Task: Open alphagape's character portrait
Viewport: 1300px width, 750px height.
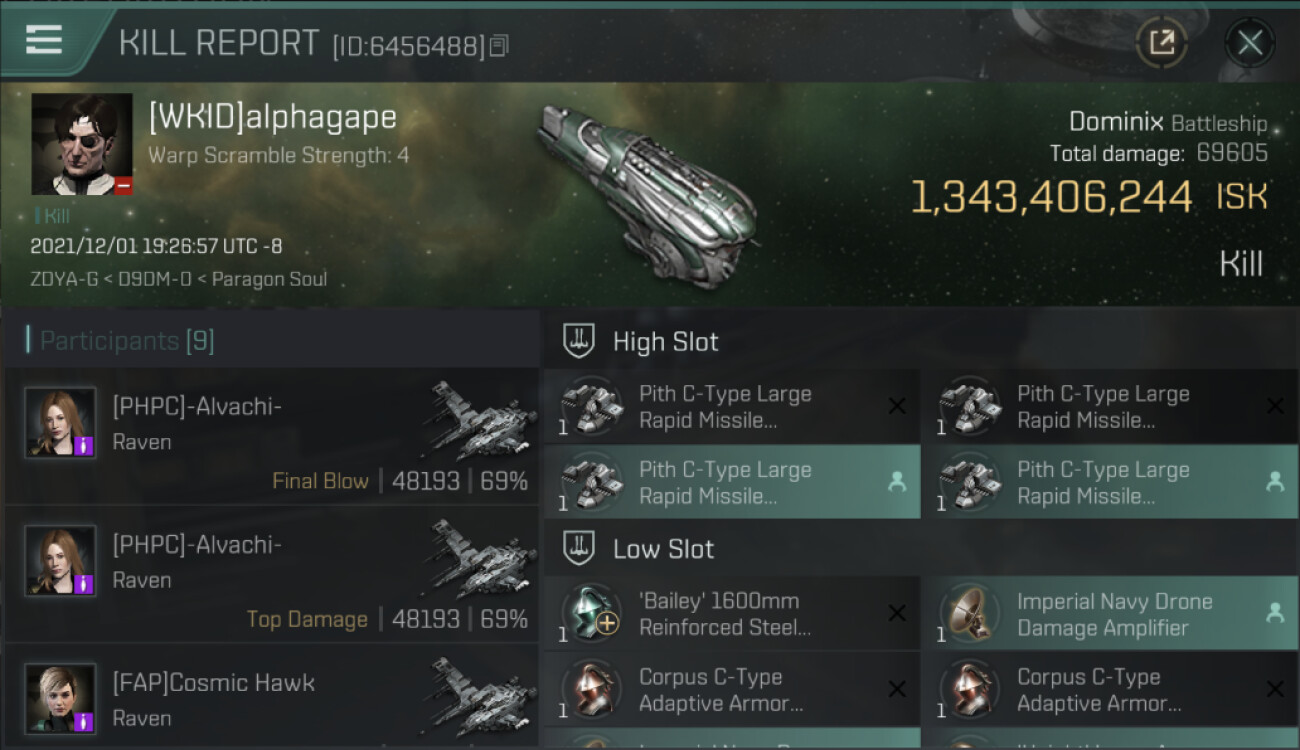Action: click(82, 145)
